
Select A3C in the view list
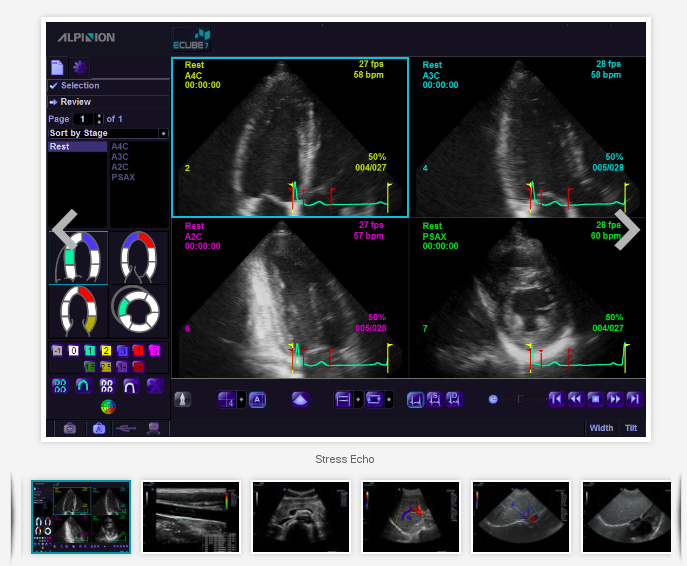tap(120, 157)
